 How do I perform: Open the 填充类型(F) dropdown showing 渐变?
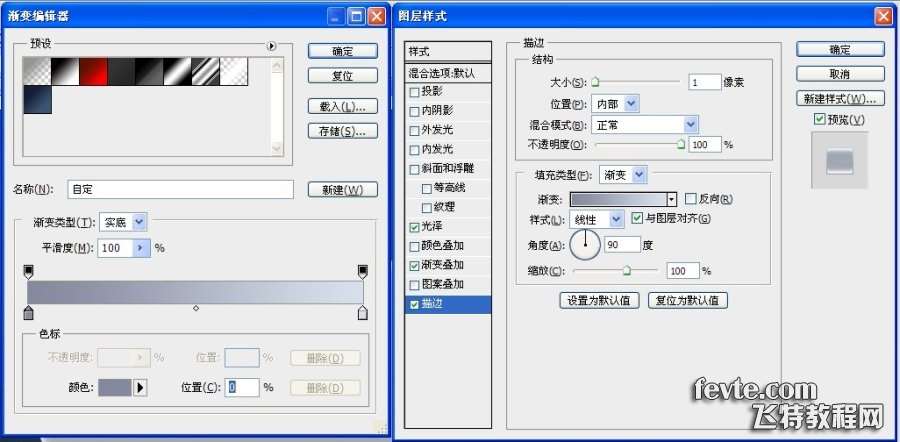(623, 175)
